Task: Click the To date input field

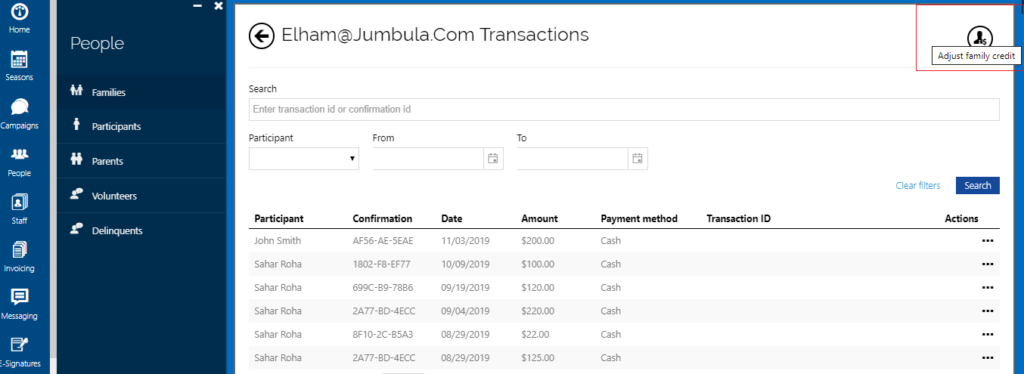Action: tap(573, 159)
